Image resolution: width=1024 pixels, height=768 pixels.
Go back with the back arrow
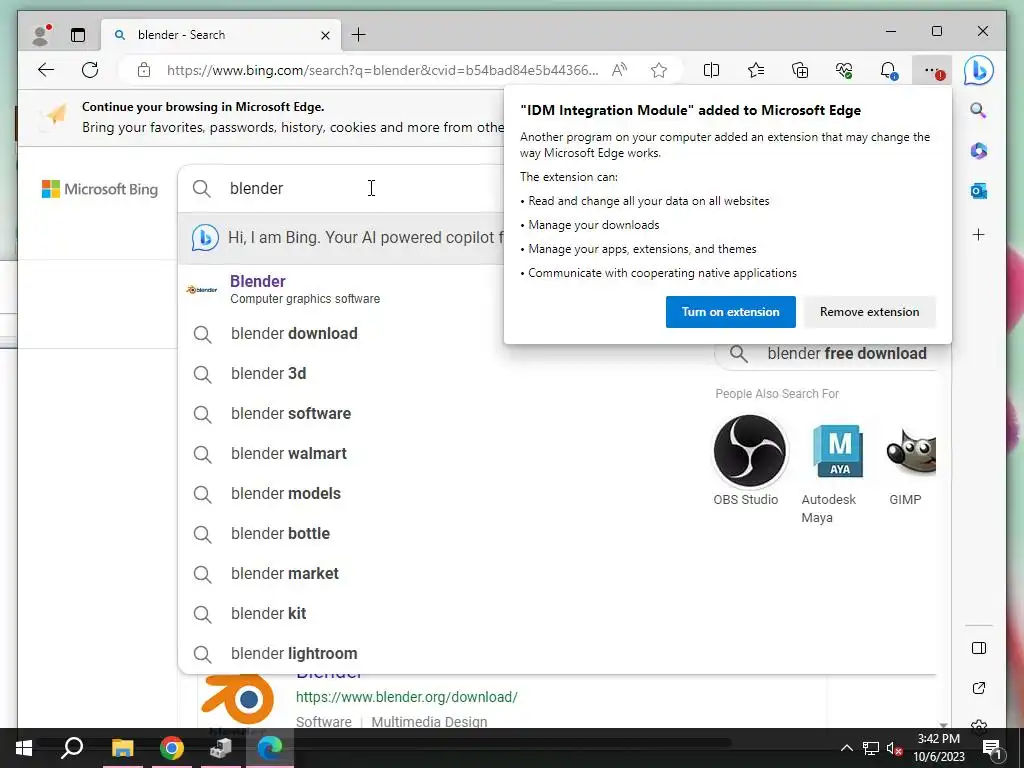(46, 70)
